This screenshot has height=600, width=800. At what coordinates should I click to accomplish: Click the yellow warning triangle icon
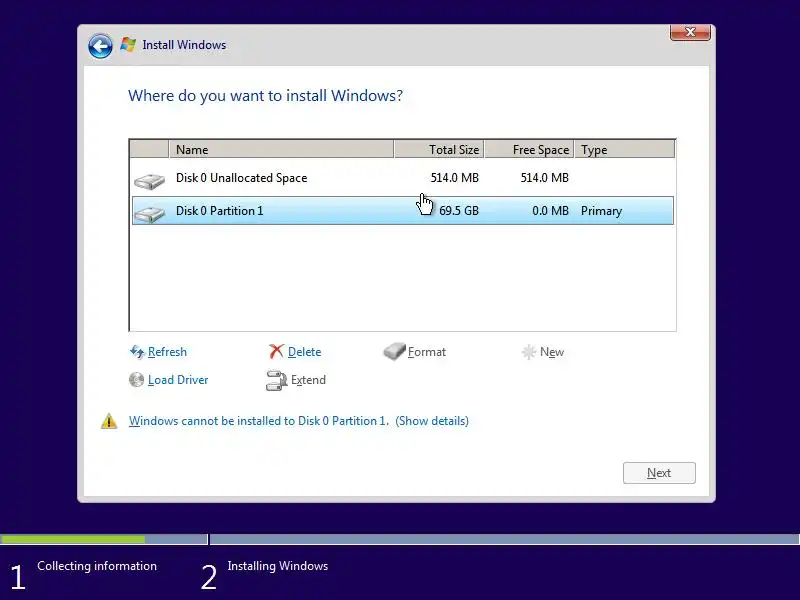109,421
